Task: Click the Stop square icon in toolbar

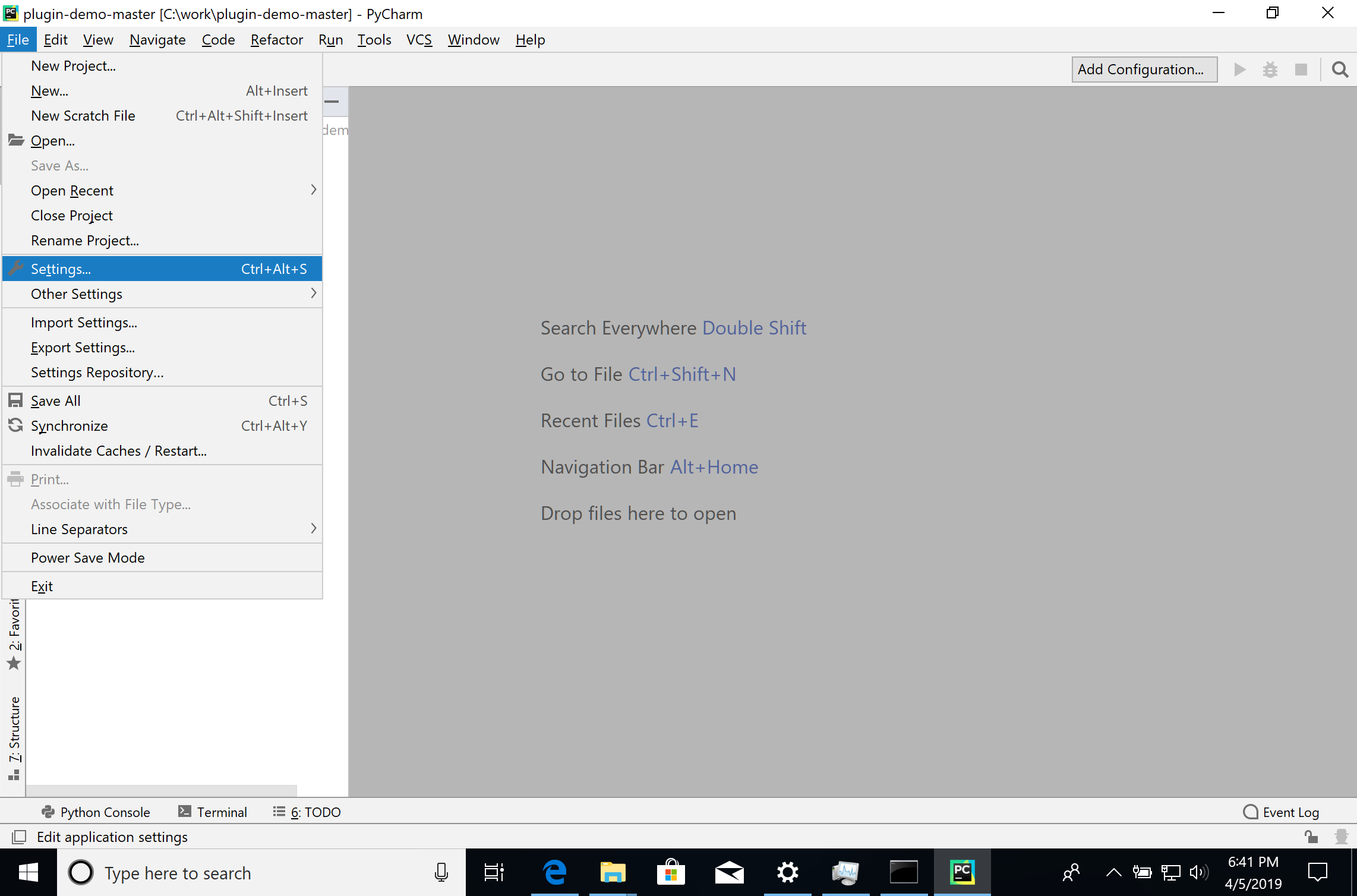Action: pyautogui.click(x=1301, y=70)
